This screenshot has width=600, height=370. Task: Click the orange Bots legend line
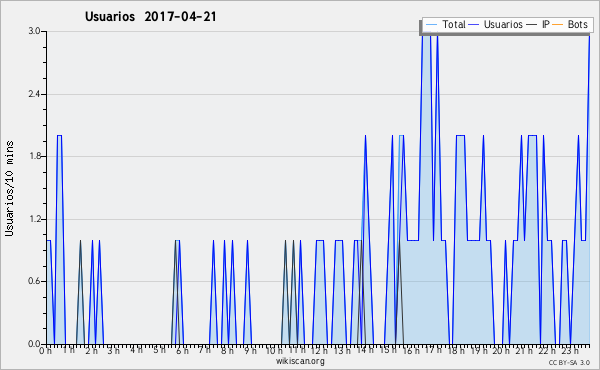(558, 25)
